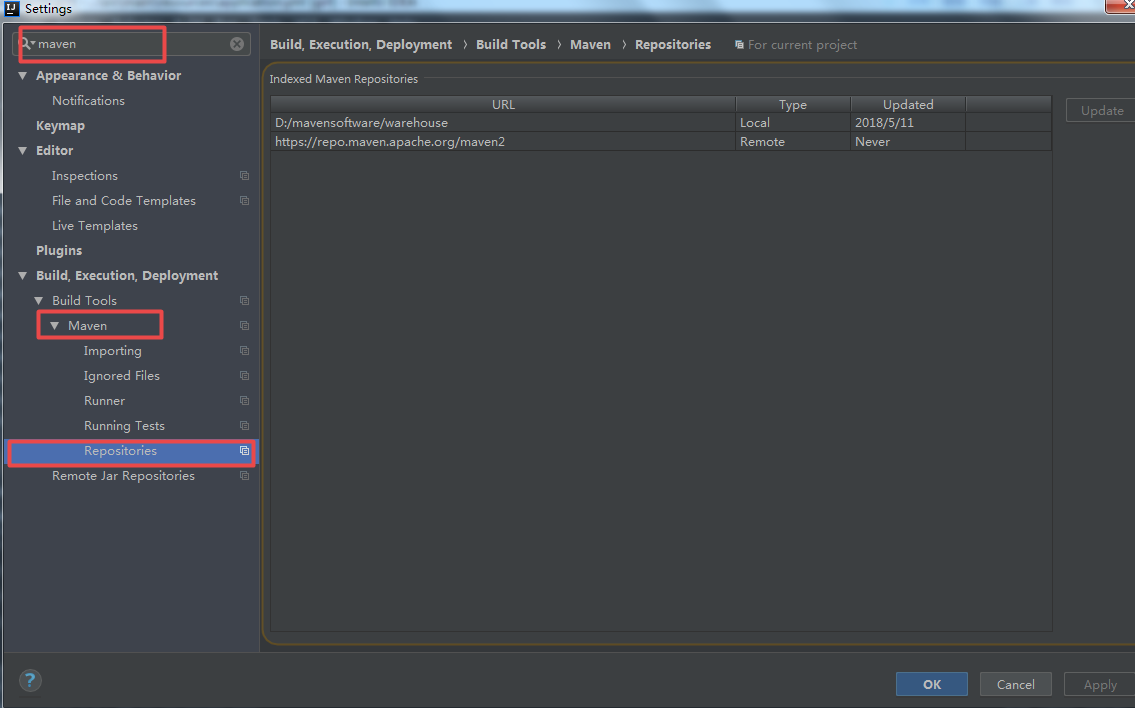Click the project-level icon on the selected Repositories row
Viewport: 1135px width, 708px height.
point(245,450)
